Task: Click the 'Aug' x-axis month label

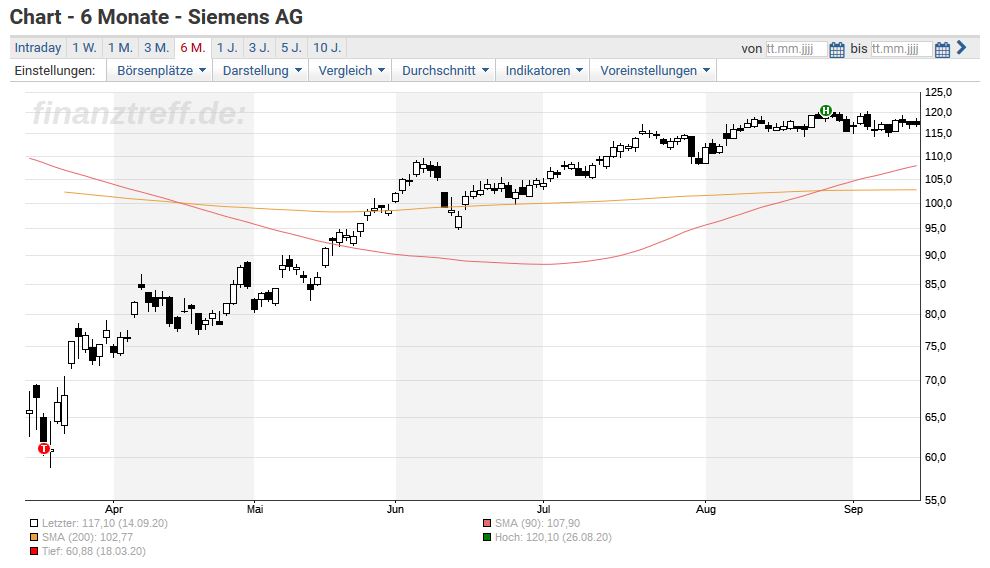Action: pyautogui.click(x=706, y=509)
